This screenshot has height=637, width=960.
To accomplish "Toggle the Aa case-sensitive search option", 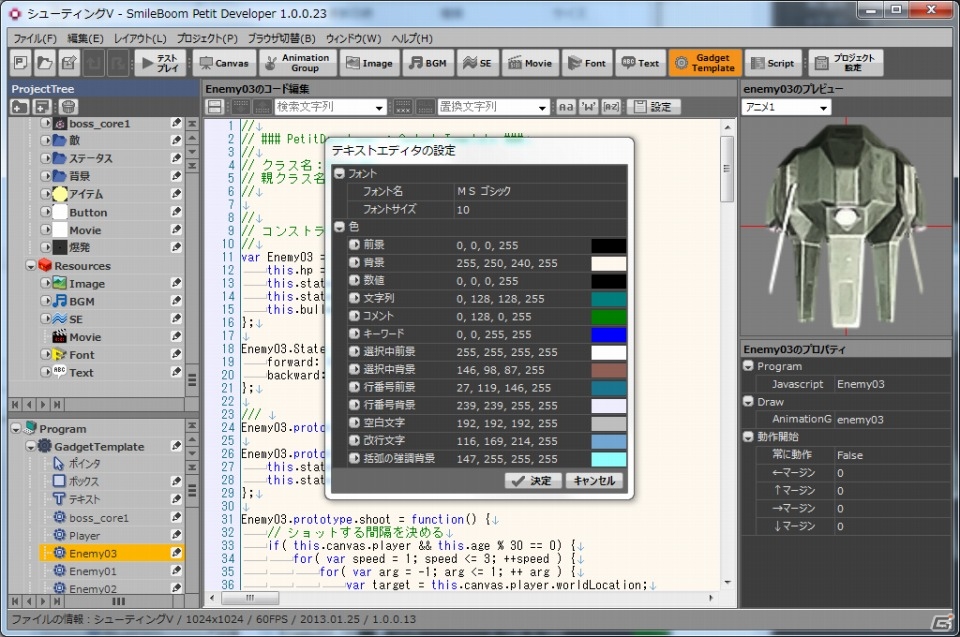I will [565, 107].
